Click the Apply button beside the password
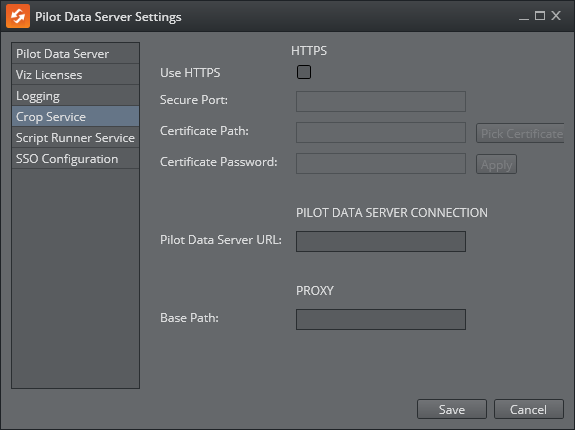 (496, 164)
